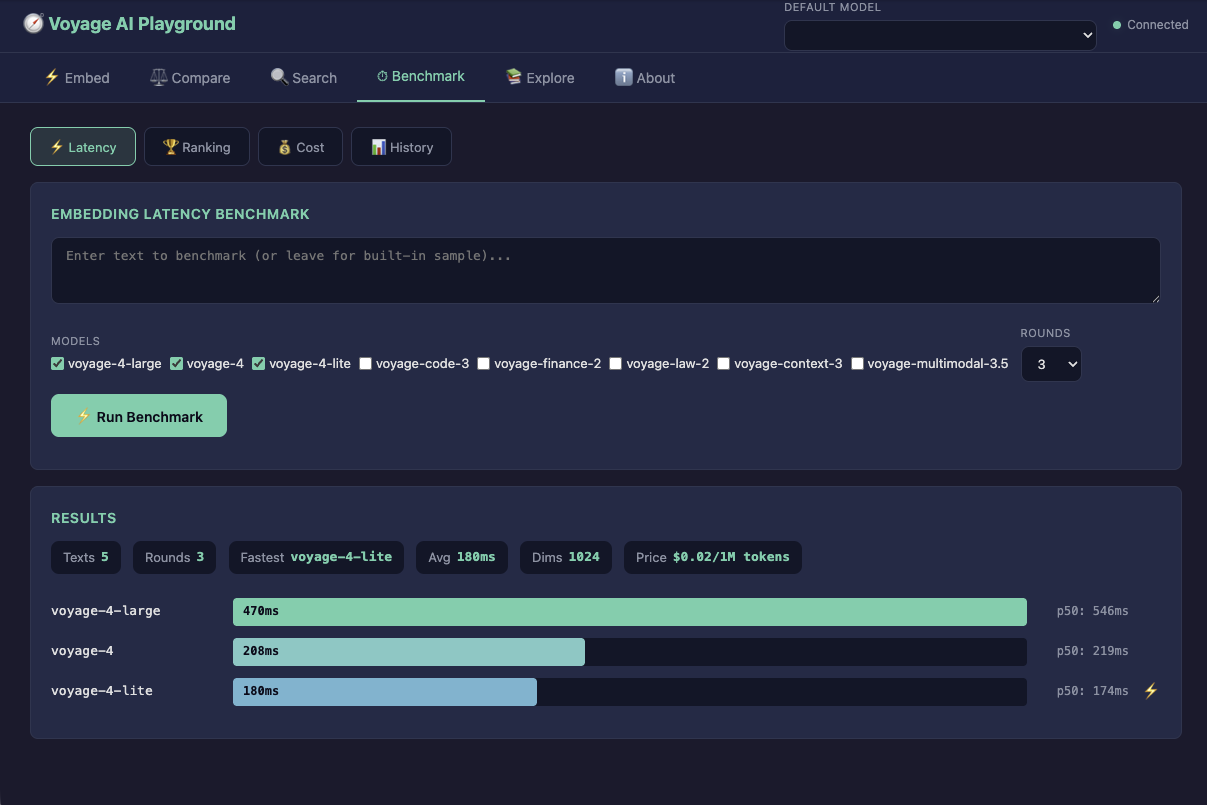1207x805 pixels.
Task: Enable the voyage-law-2 model
Action: point(615,363)
